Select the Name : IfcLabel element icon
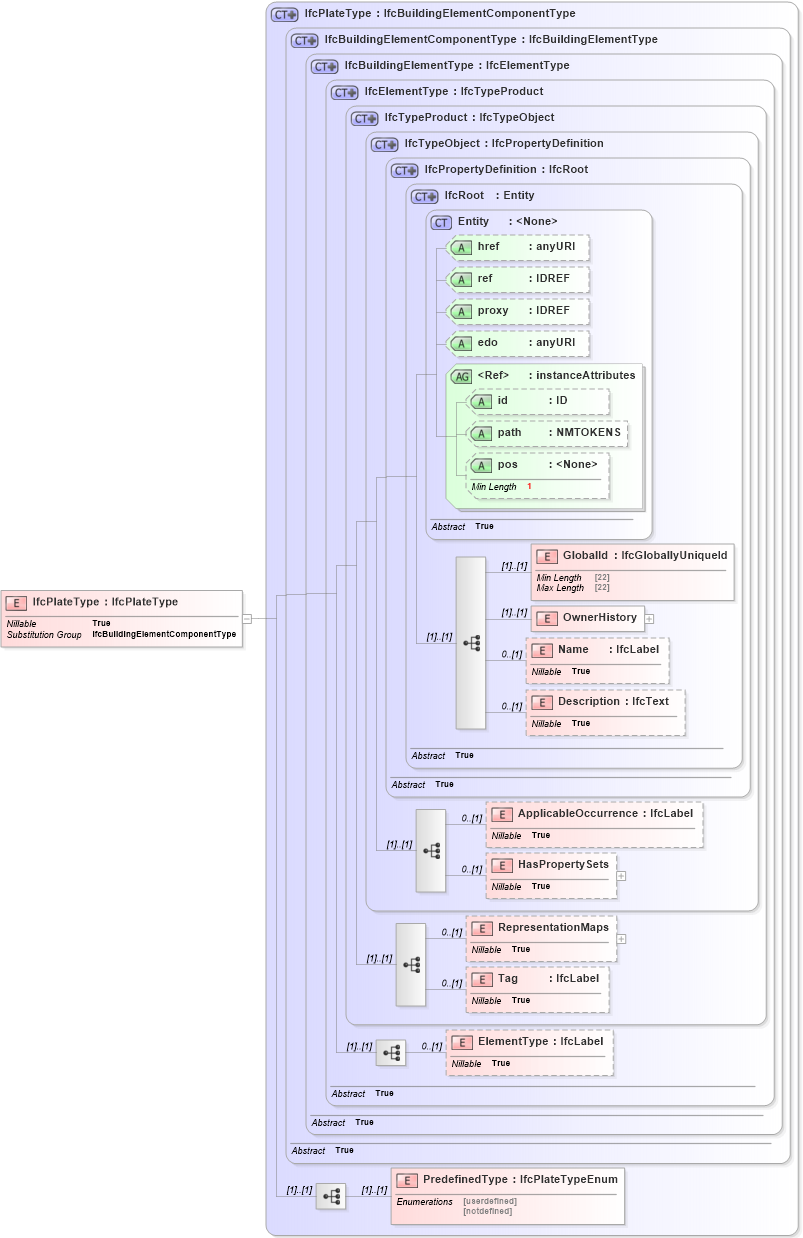The width and height of the screenshot is (803, 1238). (x=543, y=650)
